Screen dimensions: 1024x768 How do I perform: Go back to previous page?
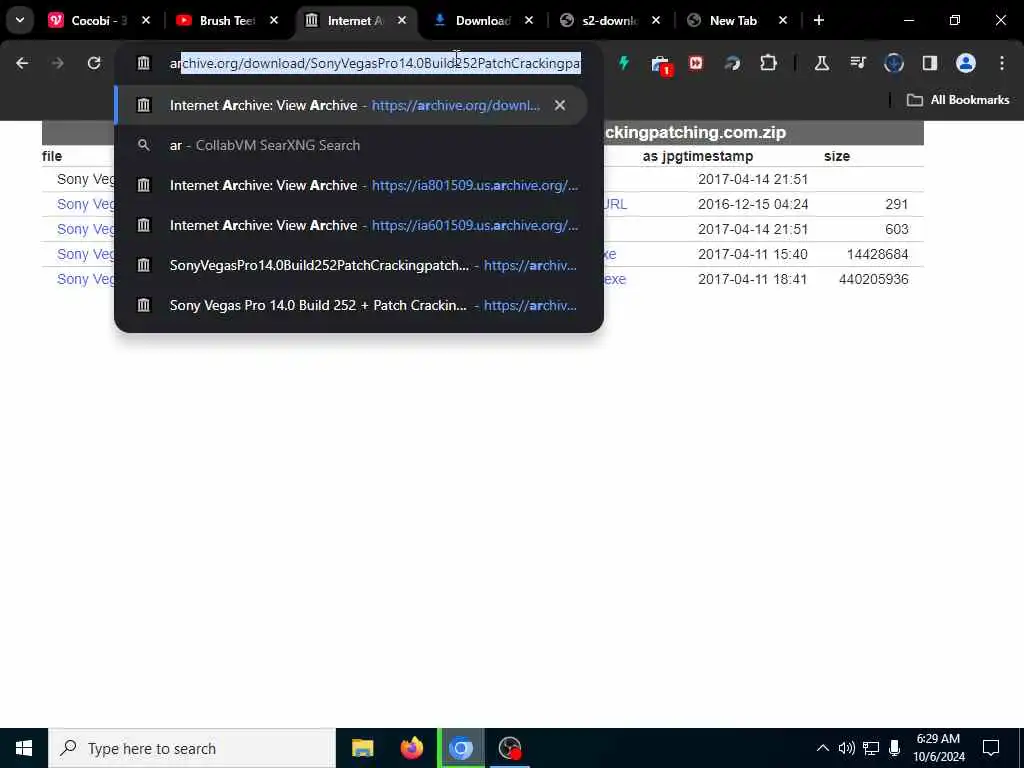click(22, 63)
